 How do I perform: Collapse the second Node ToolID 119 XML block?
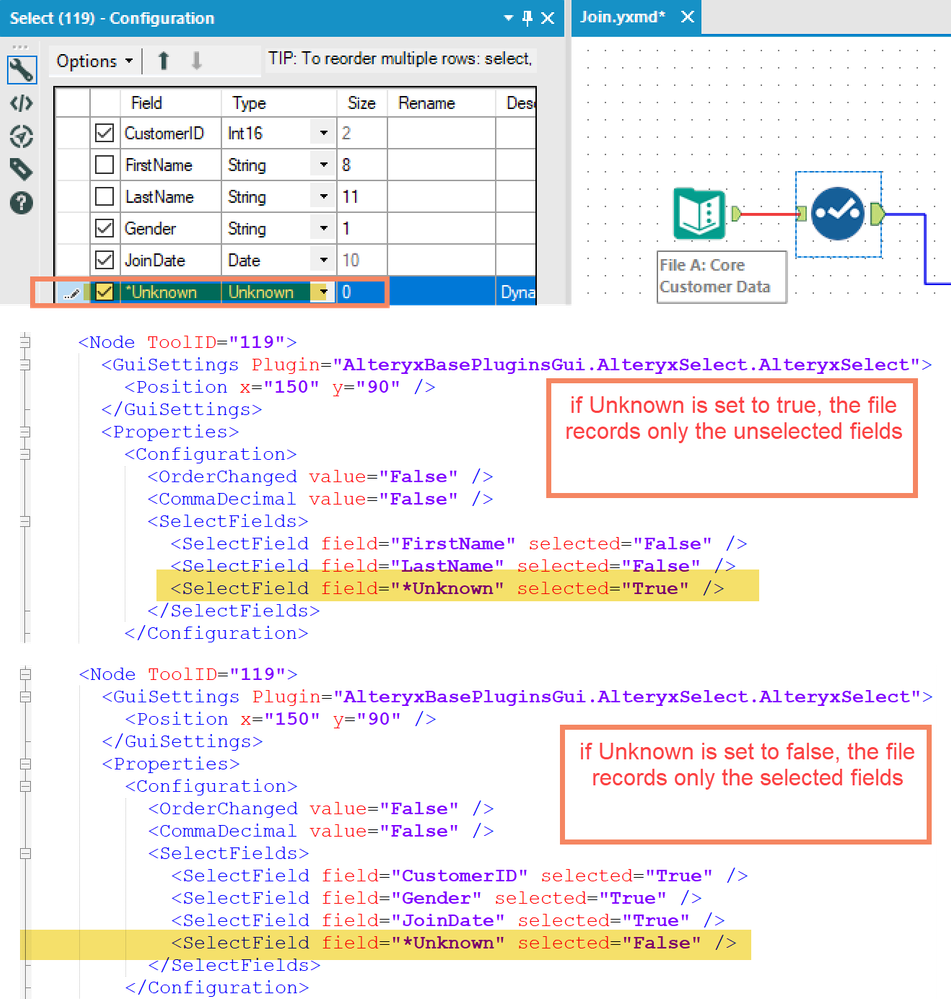(25, 674)
